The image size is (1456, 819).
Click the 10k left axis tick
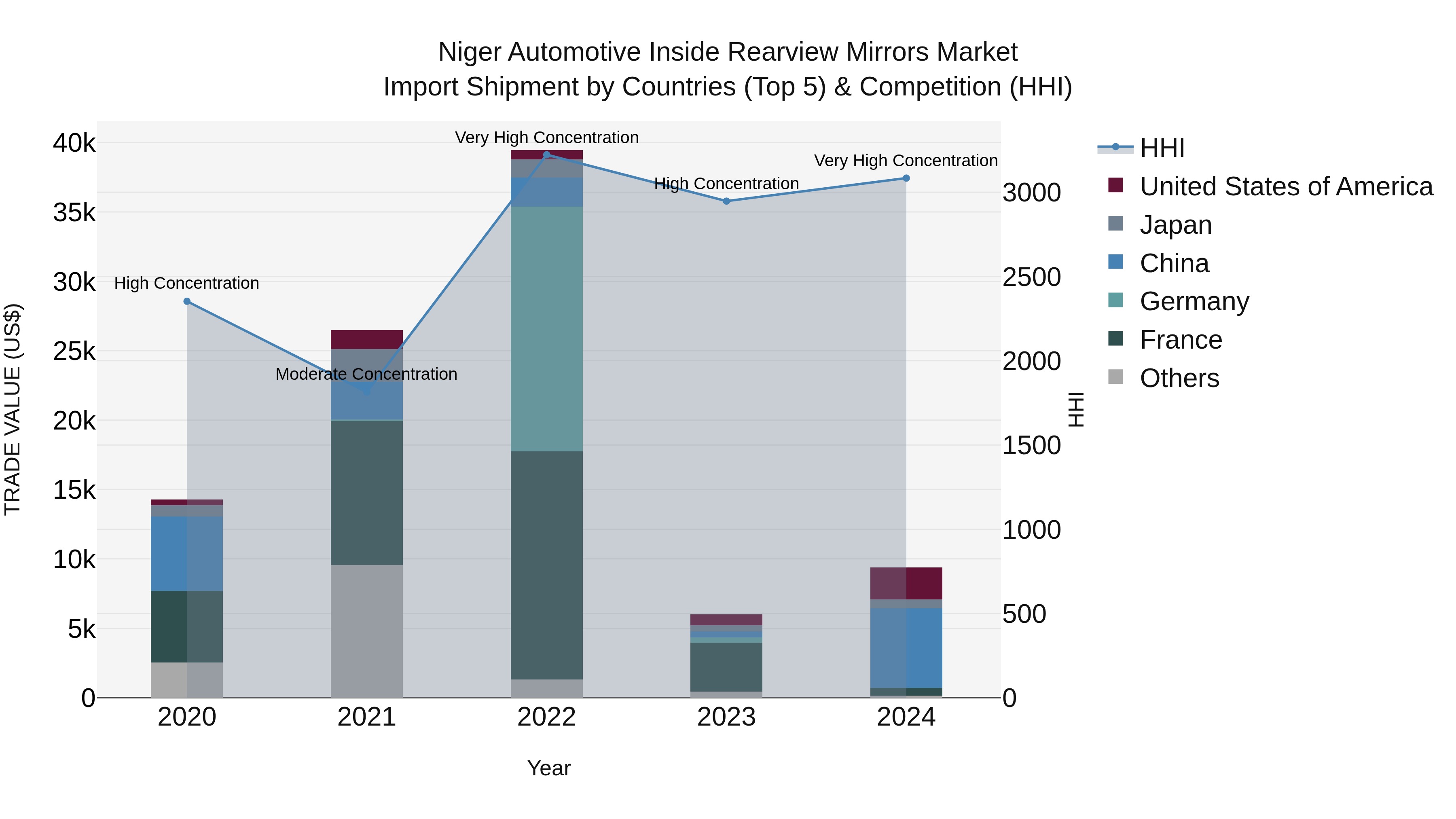74,560
